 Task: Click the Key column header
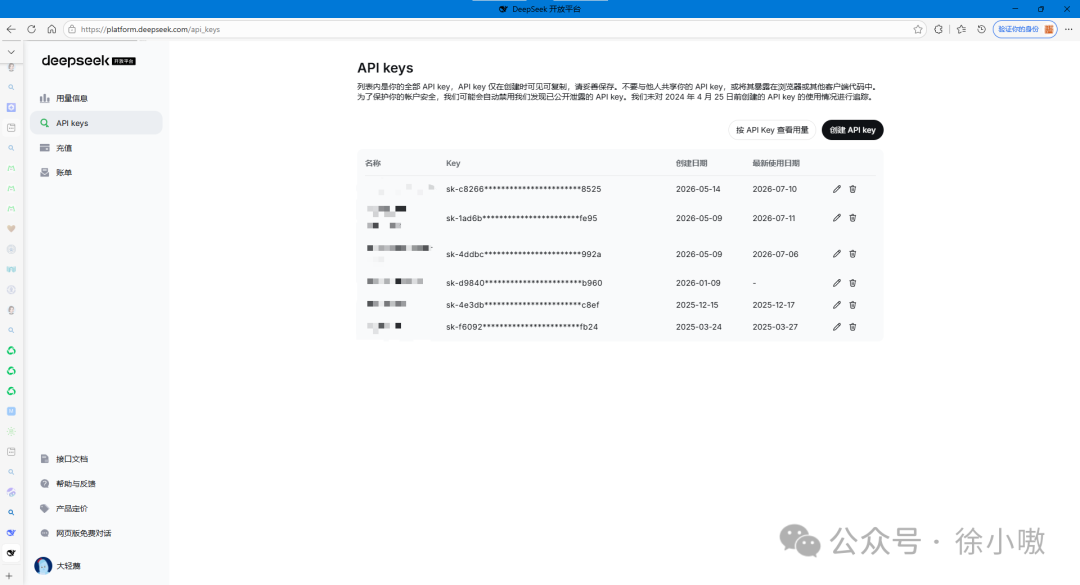(x=453, y=163)
